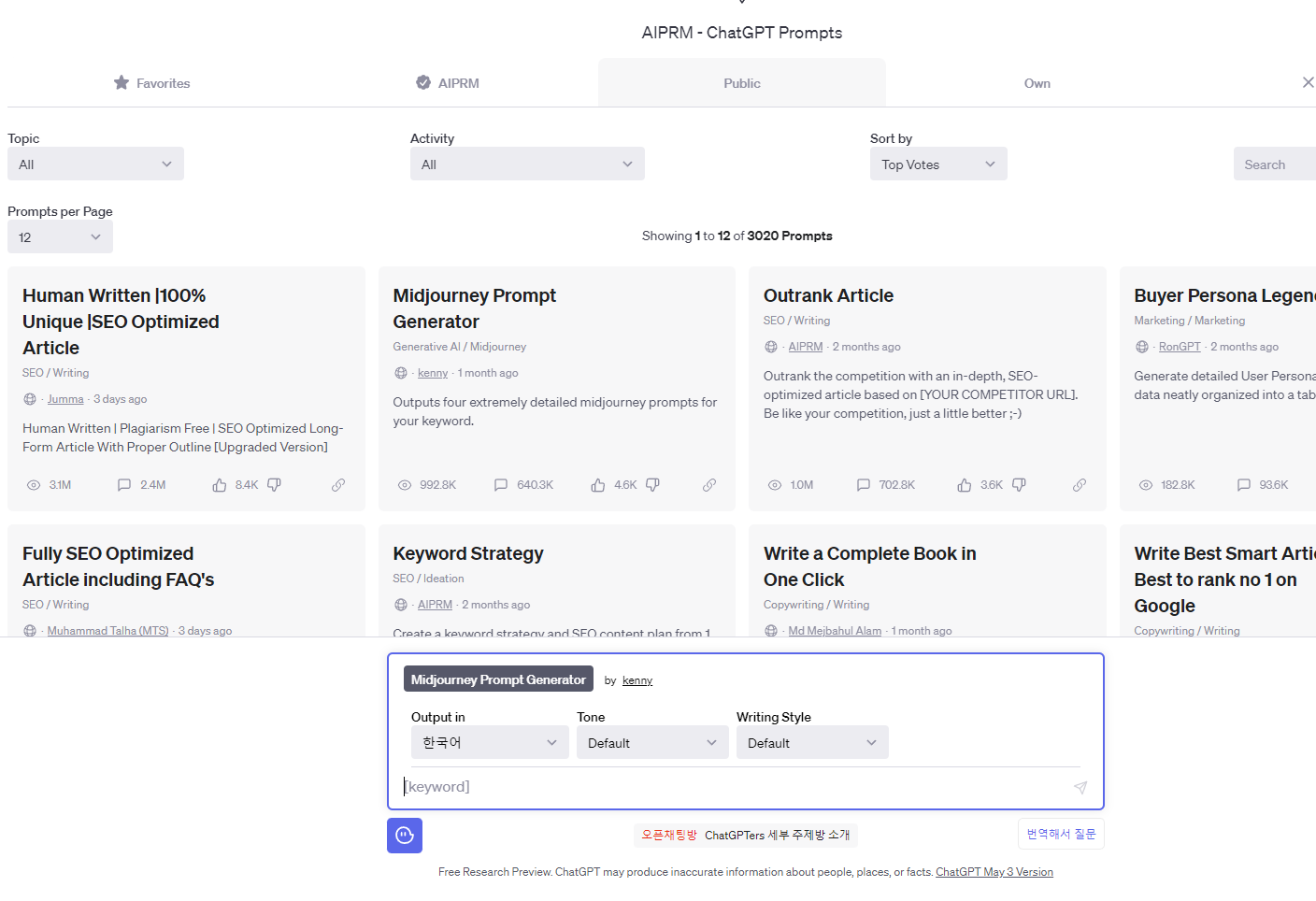Open author kenny's link in Midjourney card
The width and height of the screenshot is (1316, 901).
point(433,373)
